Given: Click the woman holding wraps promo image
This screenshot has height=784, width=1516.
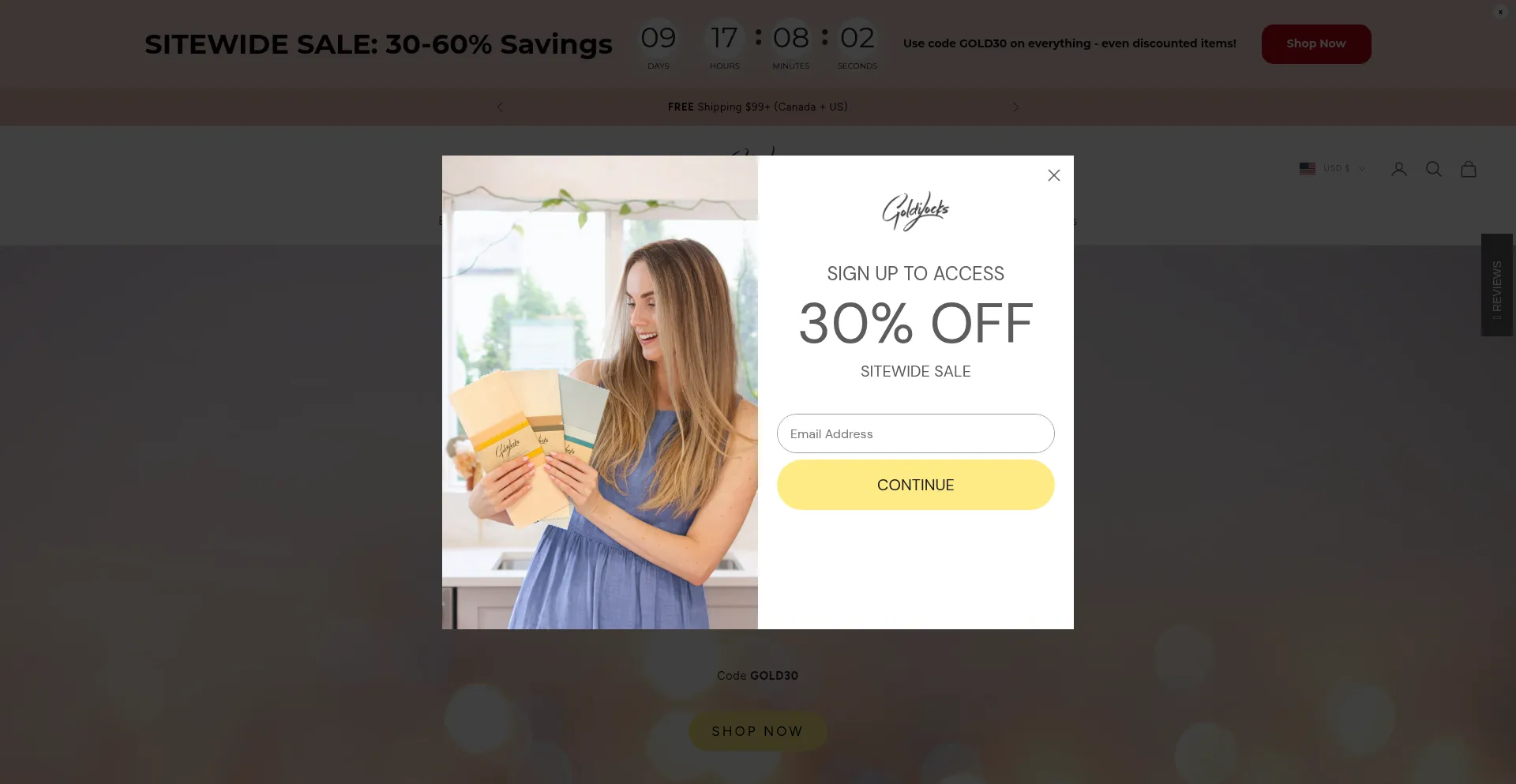Looking at the screenshot, I should point(600,392).
